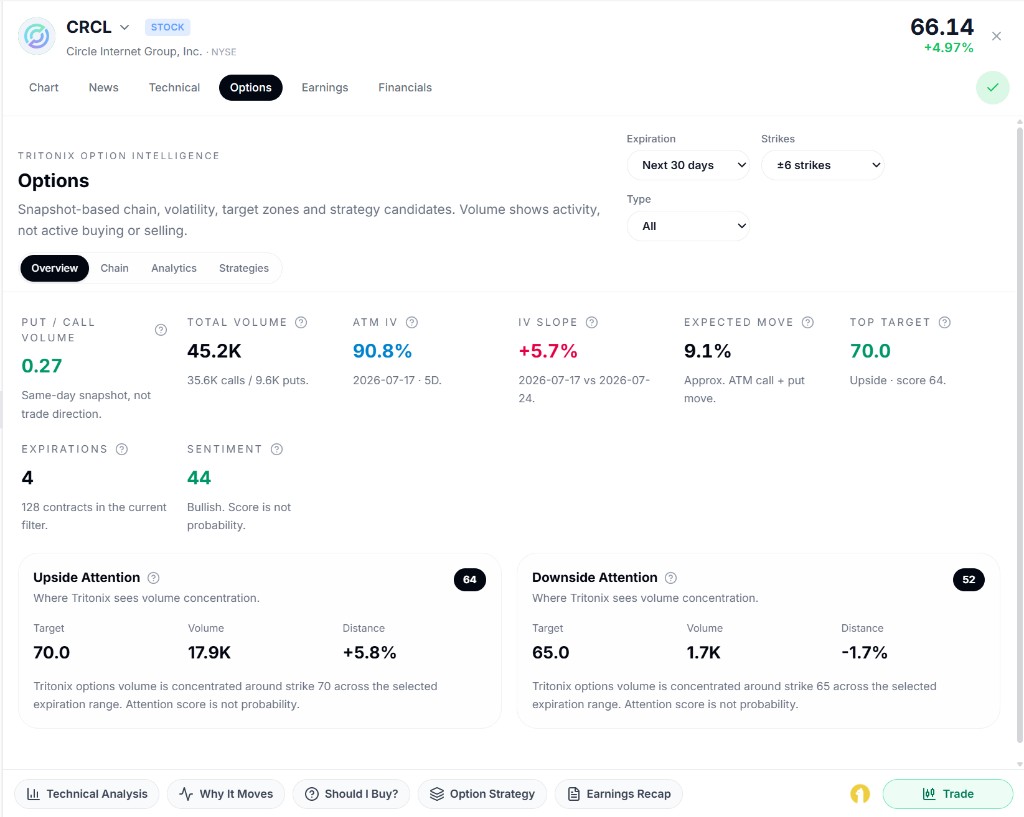This screenshot has width=1024, height=817.
Task: Open the Option Strategy button
Action: click(x=482, y=794)
